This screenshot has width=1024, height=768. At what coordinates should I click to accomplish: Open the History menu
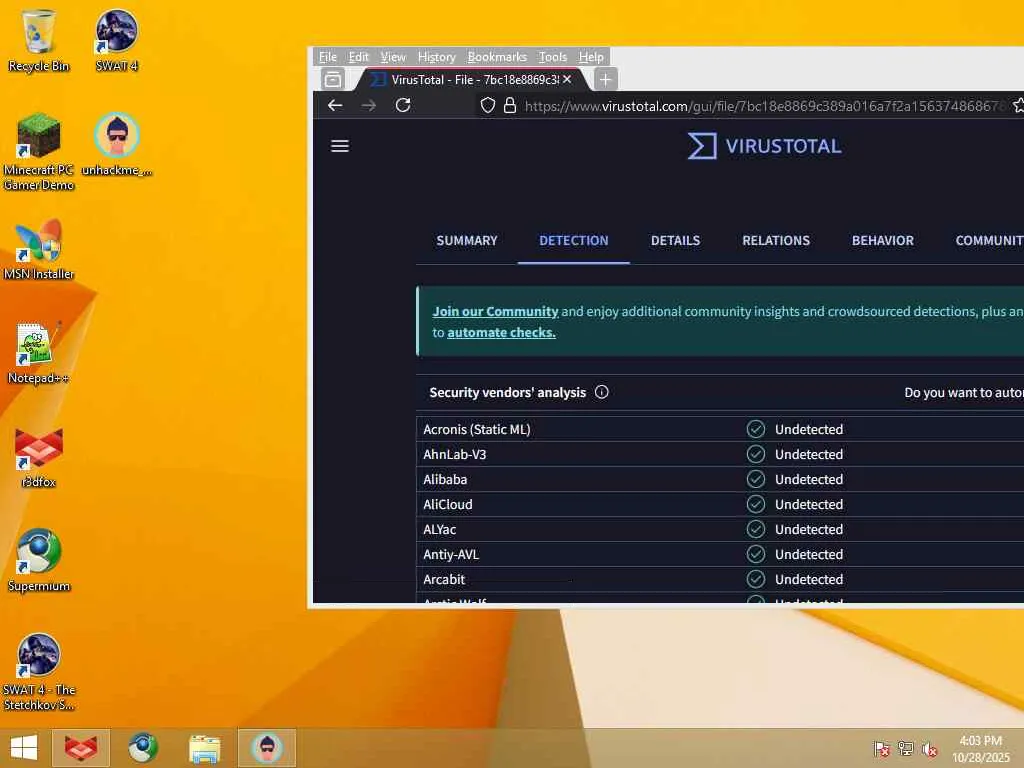pyautogui.click(x=437, y=57)
